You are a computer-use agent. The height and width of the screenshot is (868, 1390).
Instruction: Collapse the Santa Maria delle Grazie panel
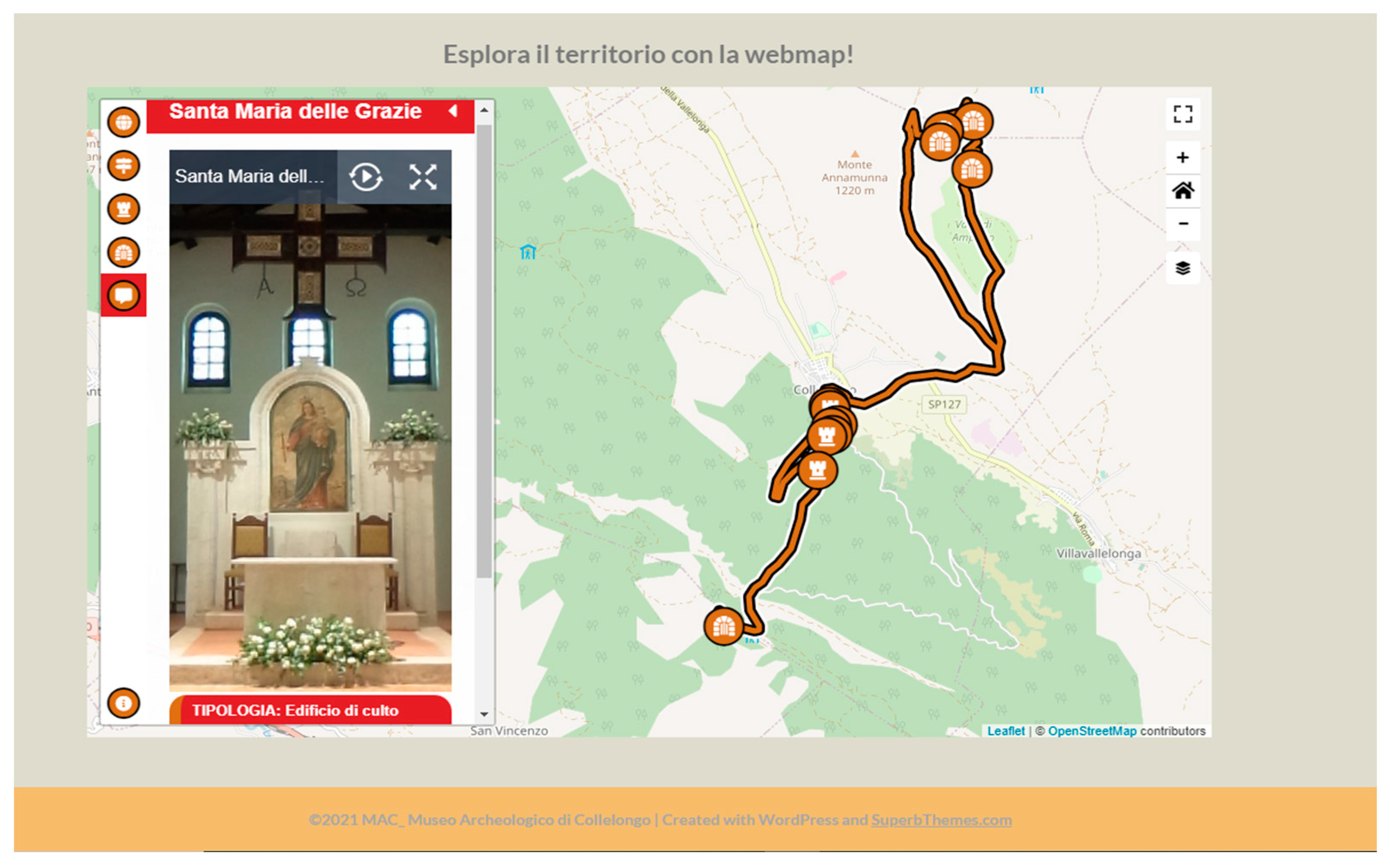453,111
